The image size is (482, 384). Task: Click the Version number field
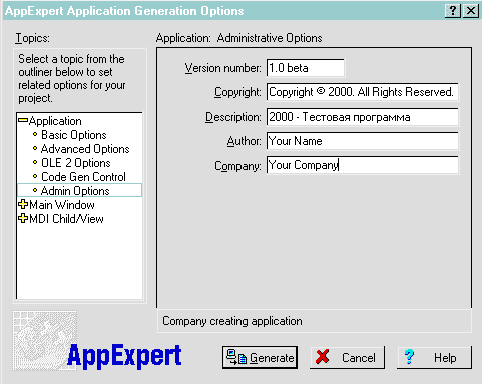pyautogui.click(x=306, y=68)
